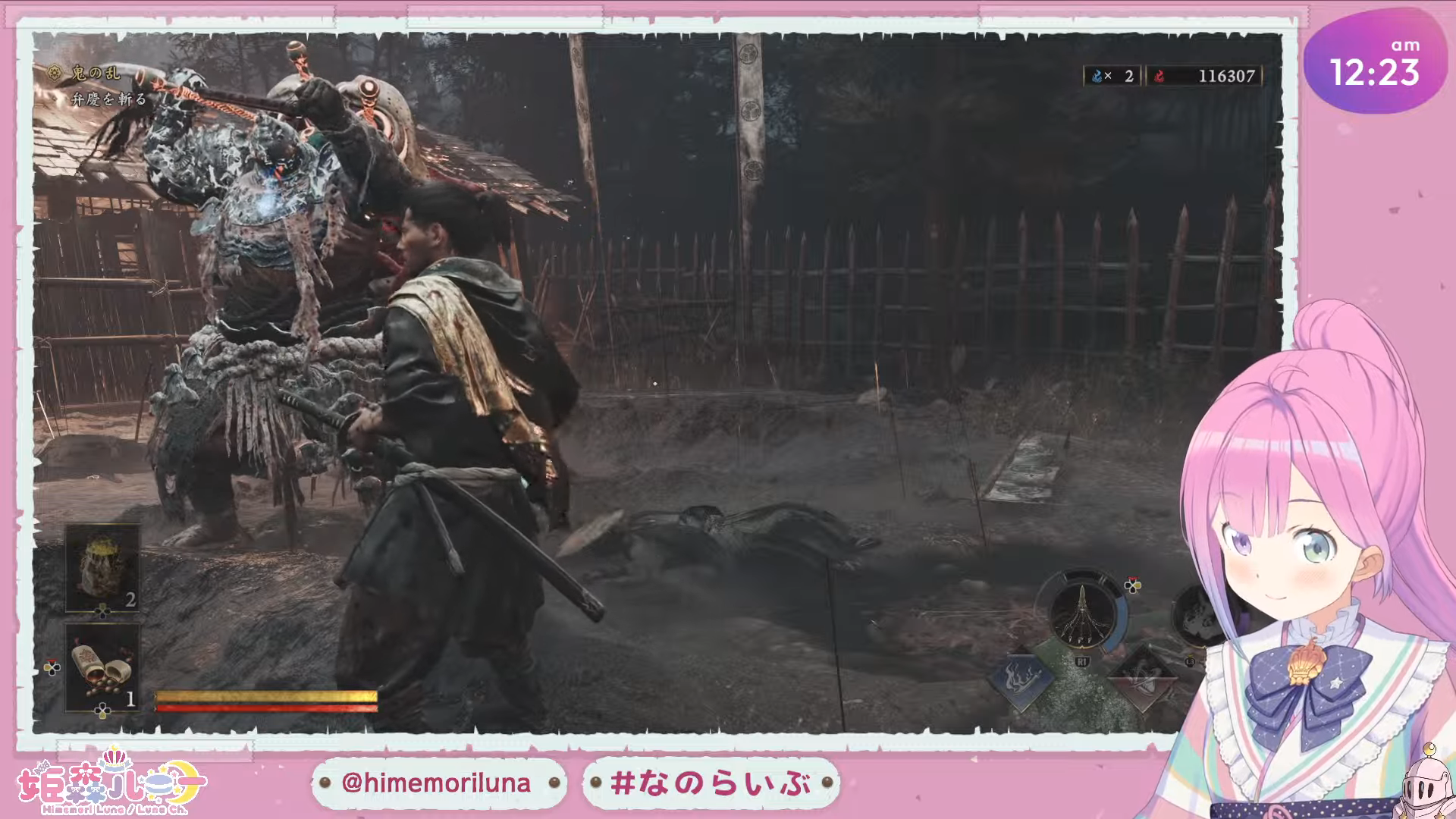The height and width of the screenshot is (819, 1456).
Task: Click the partially hidden guardian spirit circle icon
Action: point(1200,616)
